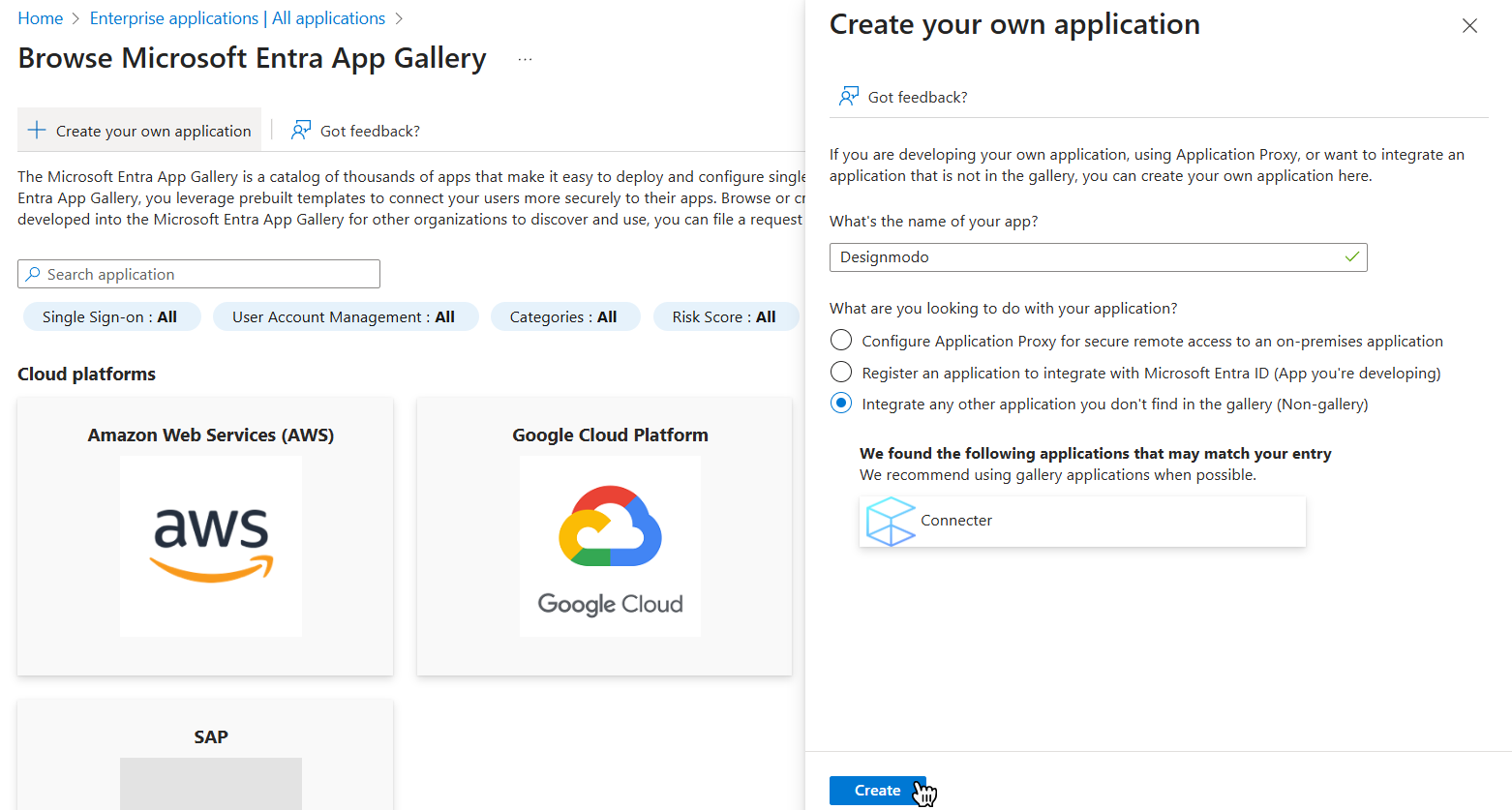The image size is (1512, 810).
Task: Open the Risk Score filter
Action: point(724,317)
